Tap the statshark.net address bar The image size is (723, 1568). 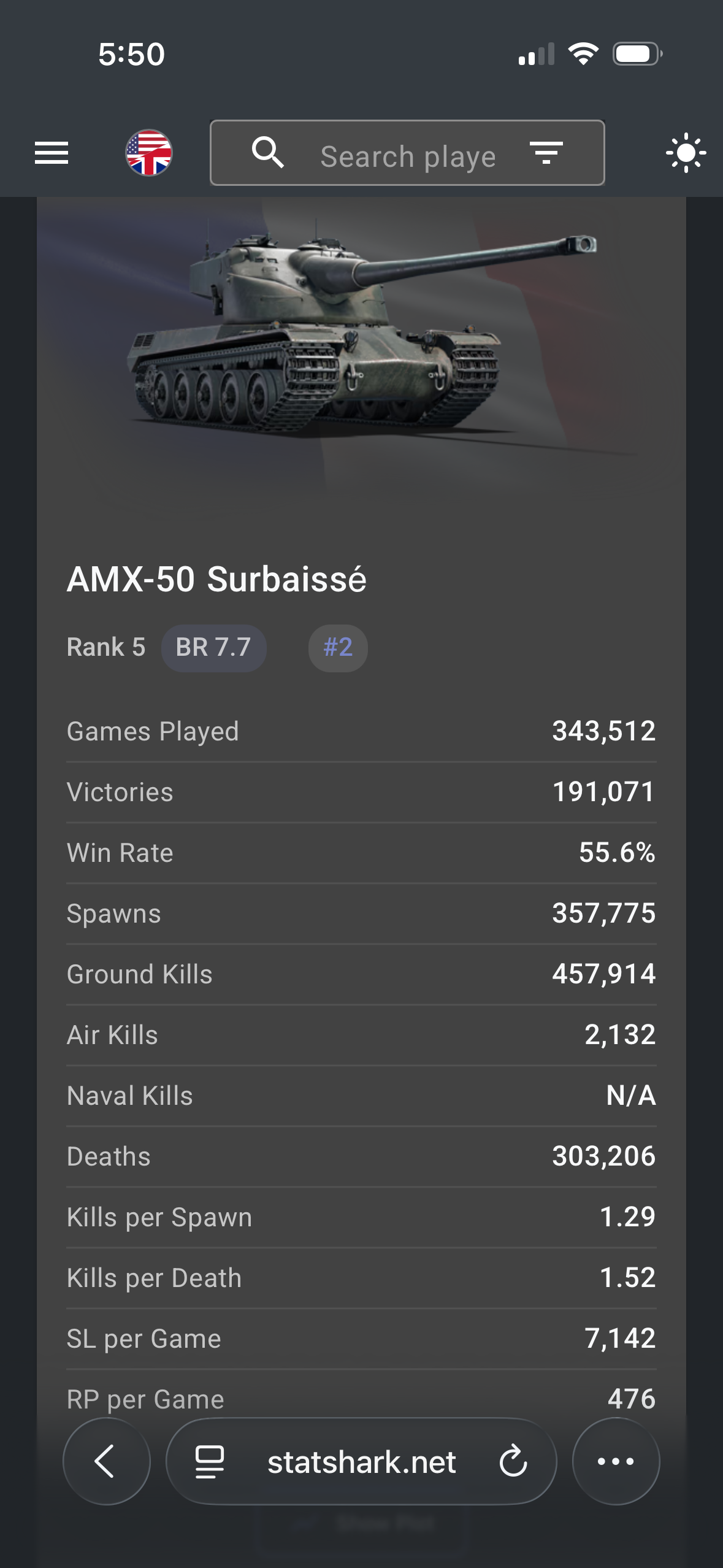pyautogui.click(x=362, y=1462)
